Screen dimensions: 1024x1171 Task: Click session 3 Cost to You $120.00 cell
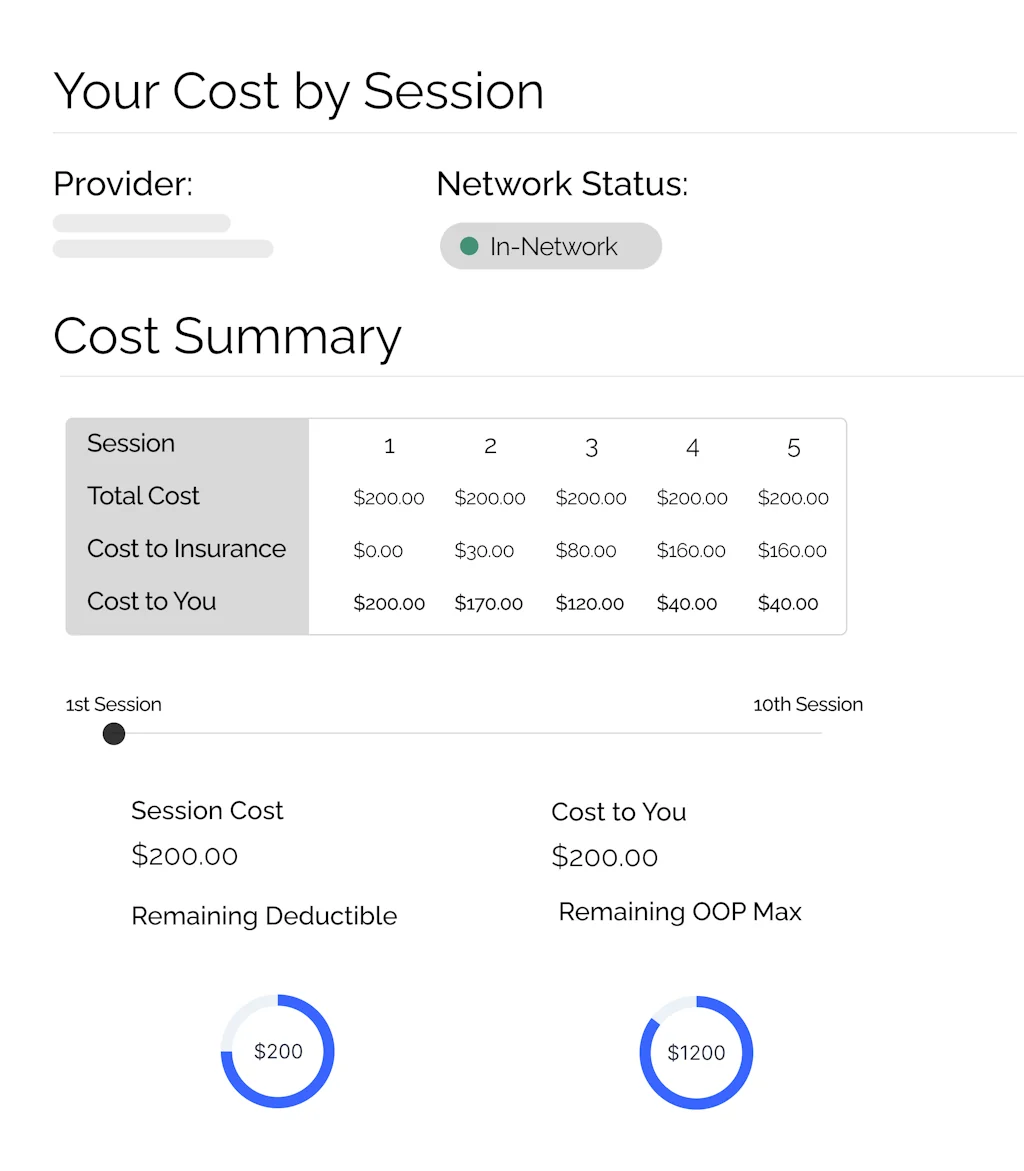click(x=589, y=603)
